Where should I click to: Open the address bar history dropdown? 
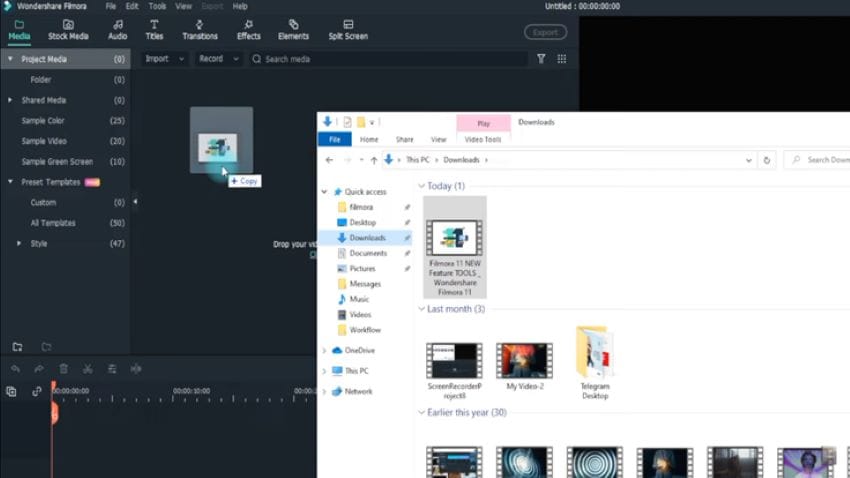click(749, 160)
